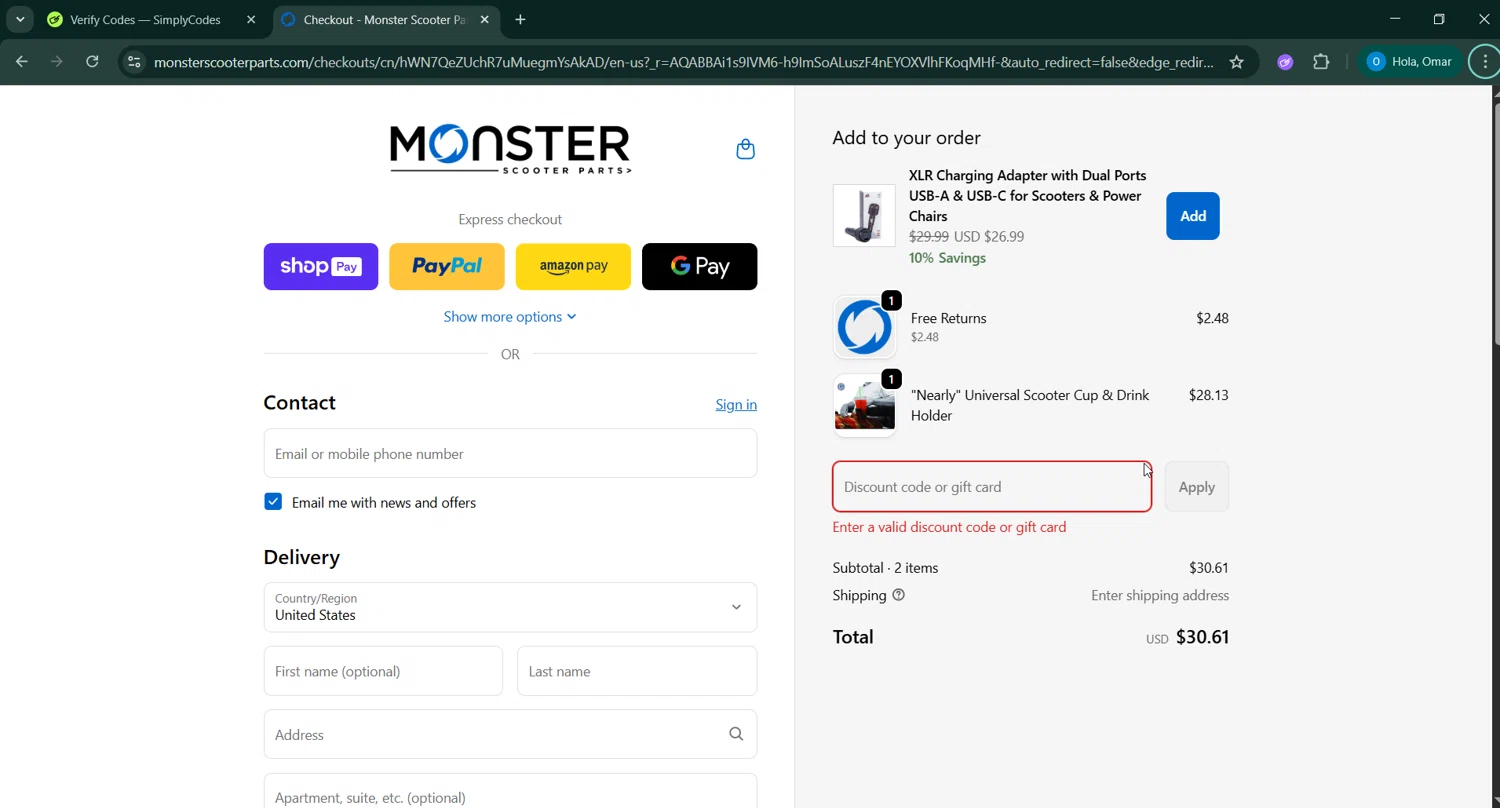Screen dimensions: 1500x808
Task: Add the XLR Charging Adapter to order
Action: click(x=1193, y=216)
